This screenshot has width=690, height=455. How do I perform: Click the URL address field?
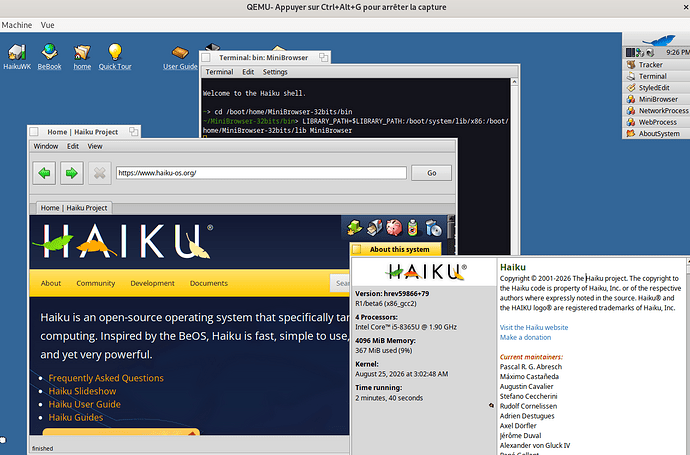click(261, 173)
